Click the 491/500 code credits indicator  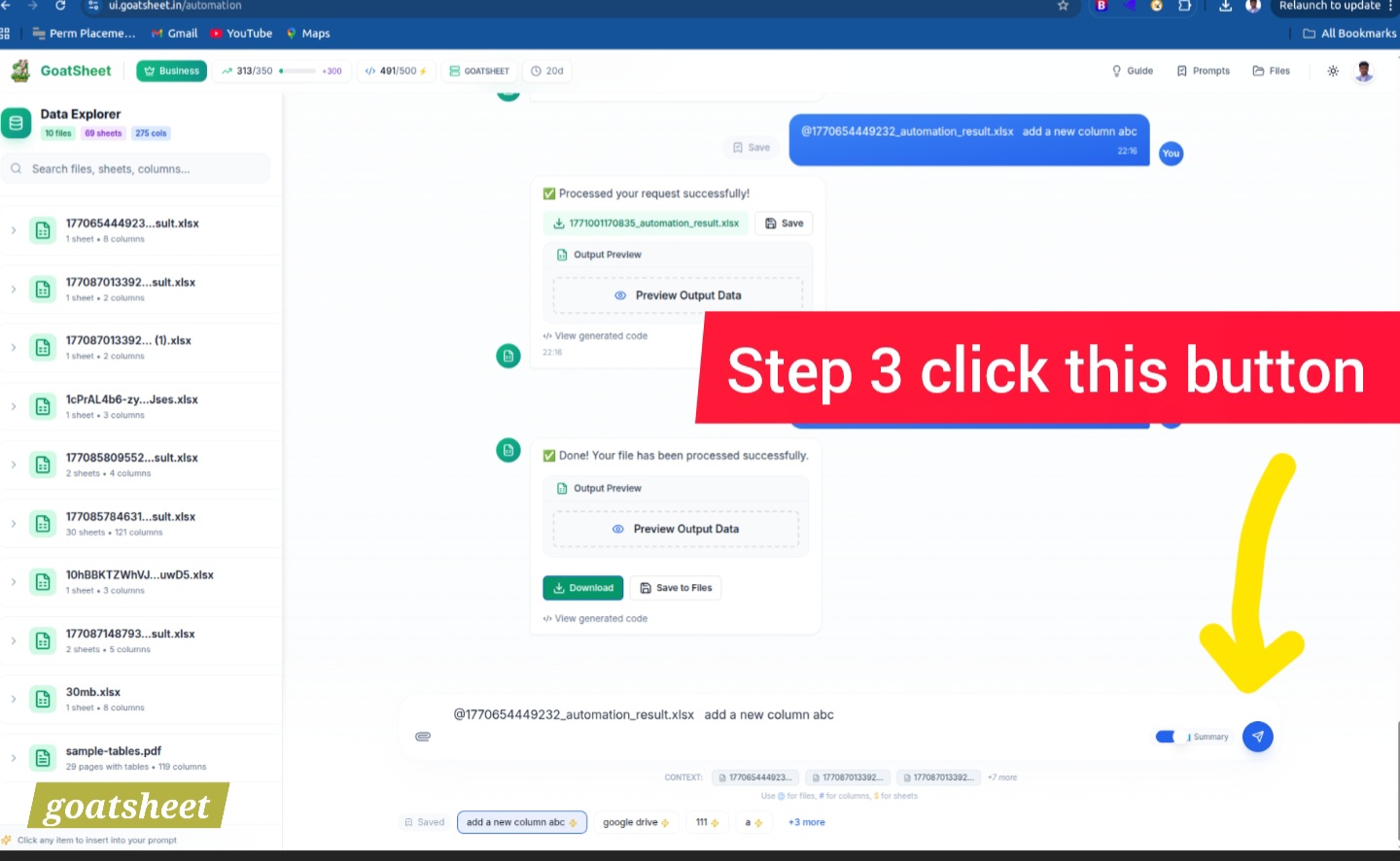coord(396,70)
